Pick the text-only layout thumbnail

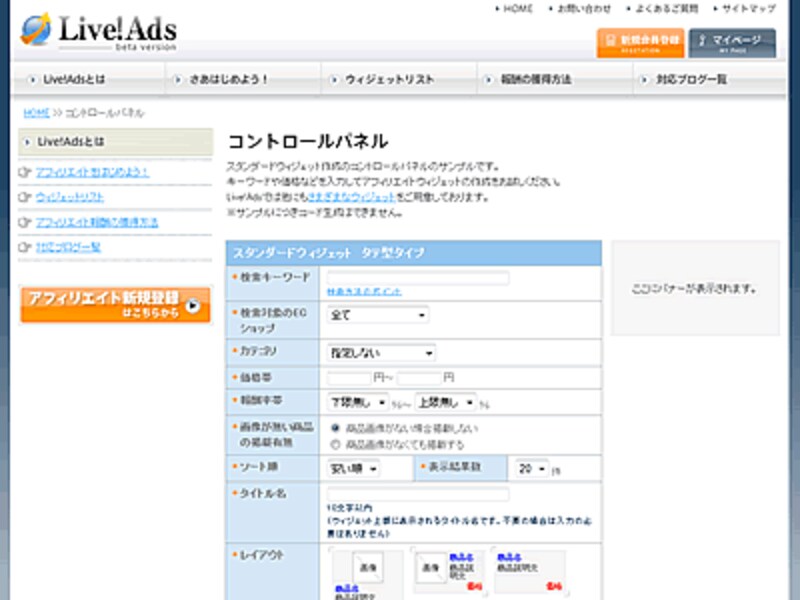coord(529,572)
